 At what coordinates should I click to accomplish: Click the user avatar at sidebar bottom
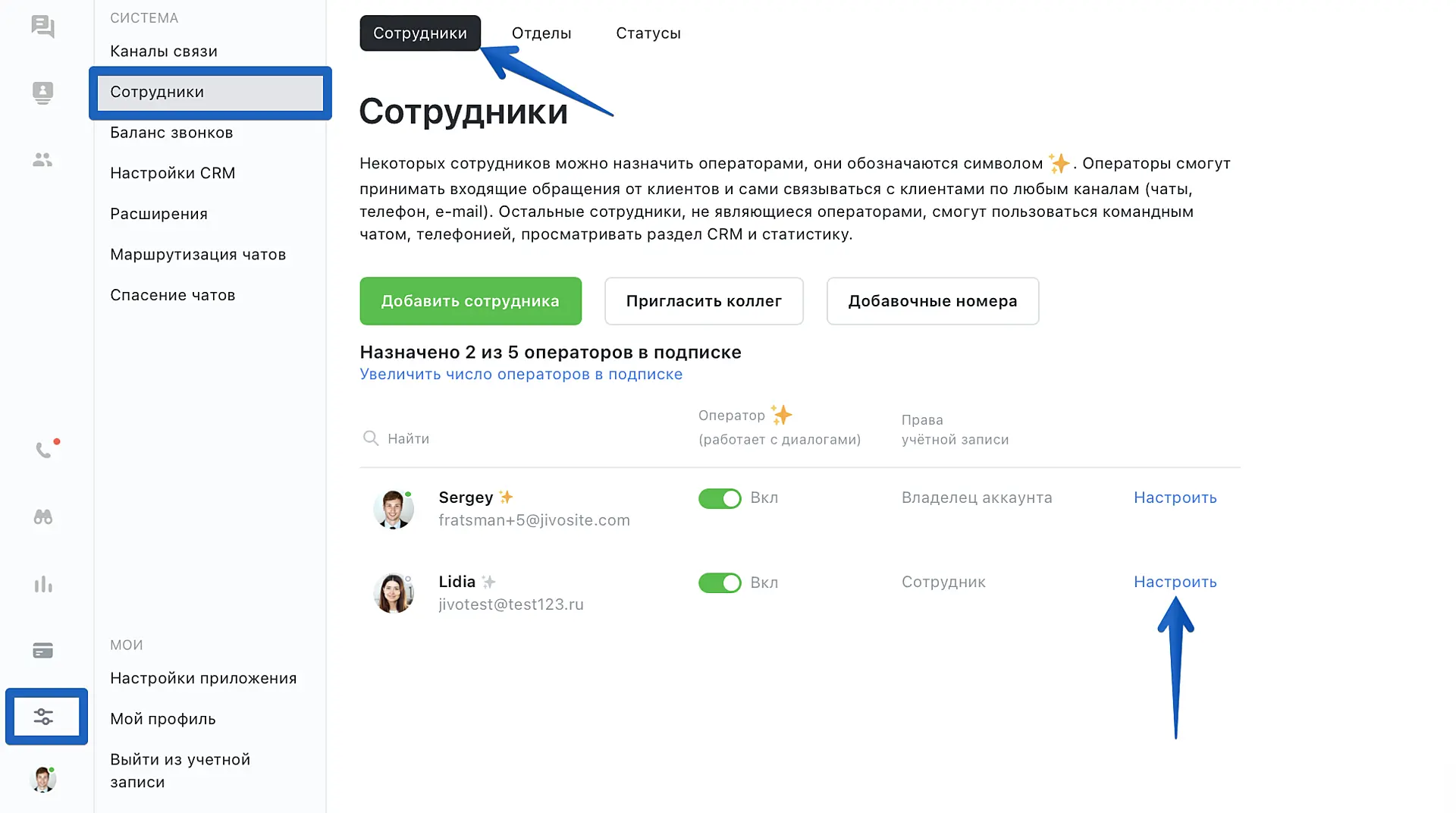point(43,780)
